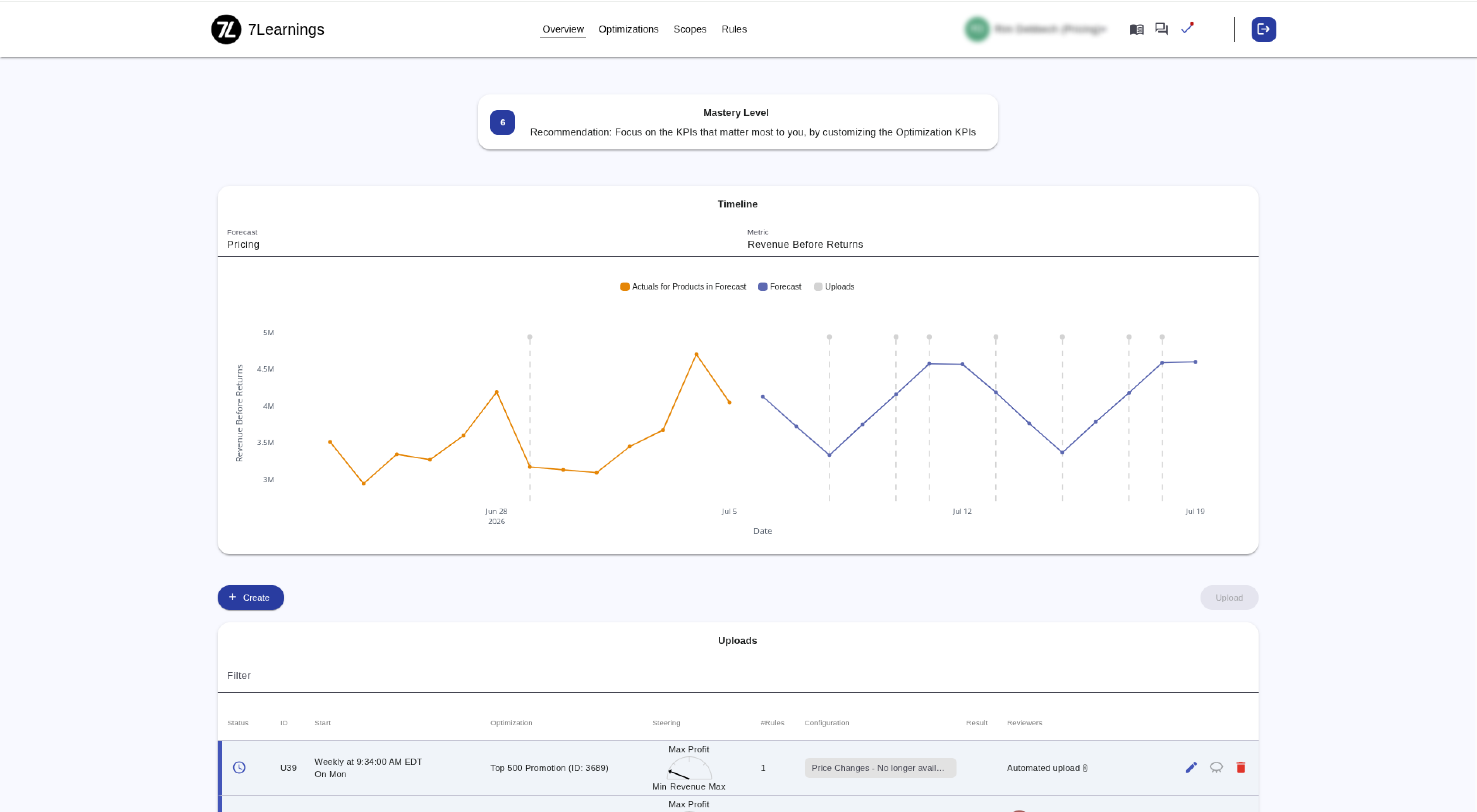Click the #Rules column header
This screenshot has height=812, width=1477.
(772, 723)
